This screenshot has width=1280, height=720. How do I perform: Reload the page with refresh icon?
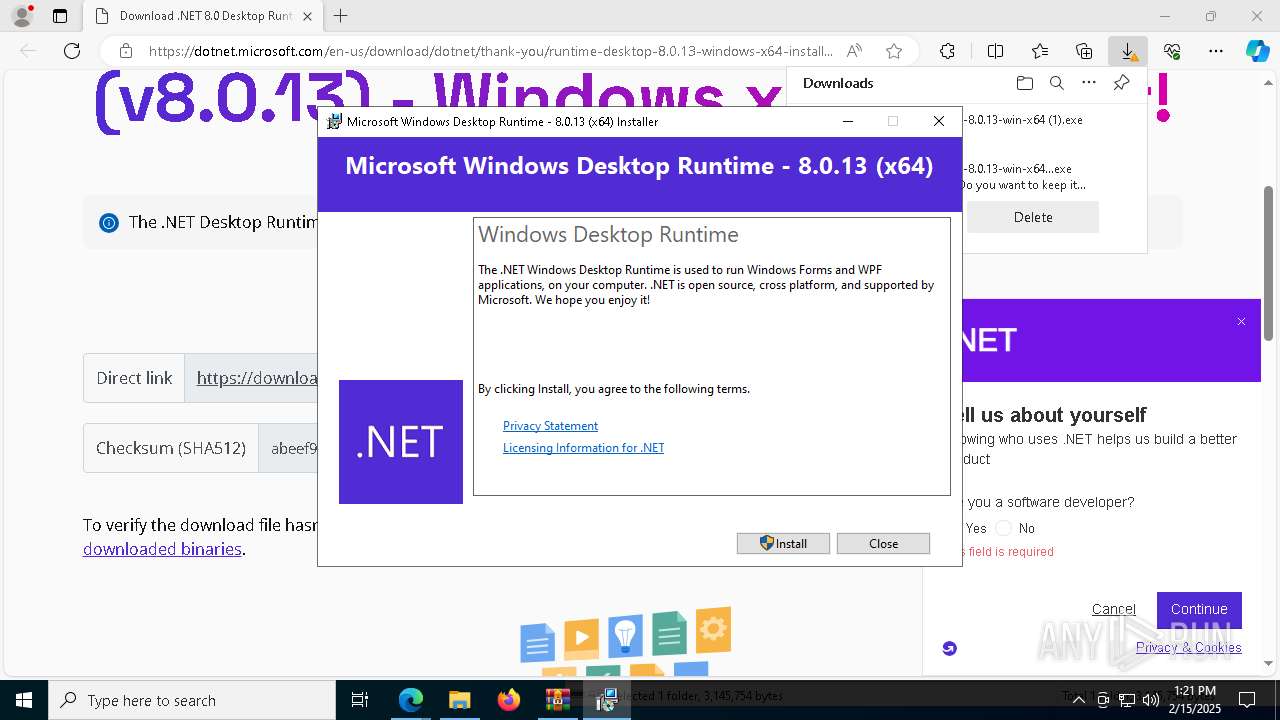click(x=72, y=51)
